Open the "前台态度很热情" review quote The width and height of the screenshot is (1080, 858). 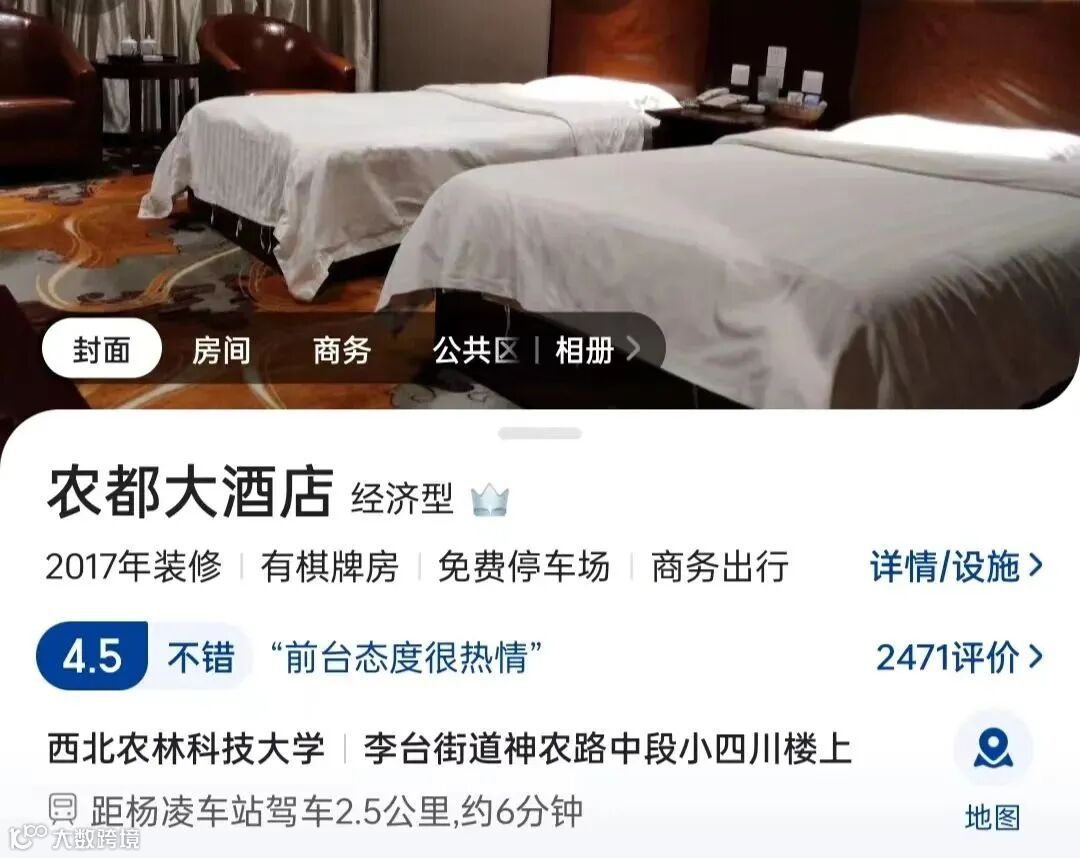coord(406,657)
